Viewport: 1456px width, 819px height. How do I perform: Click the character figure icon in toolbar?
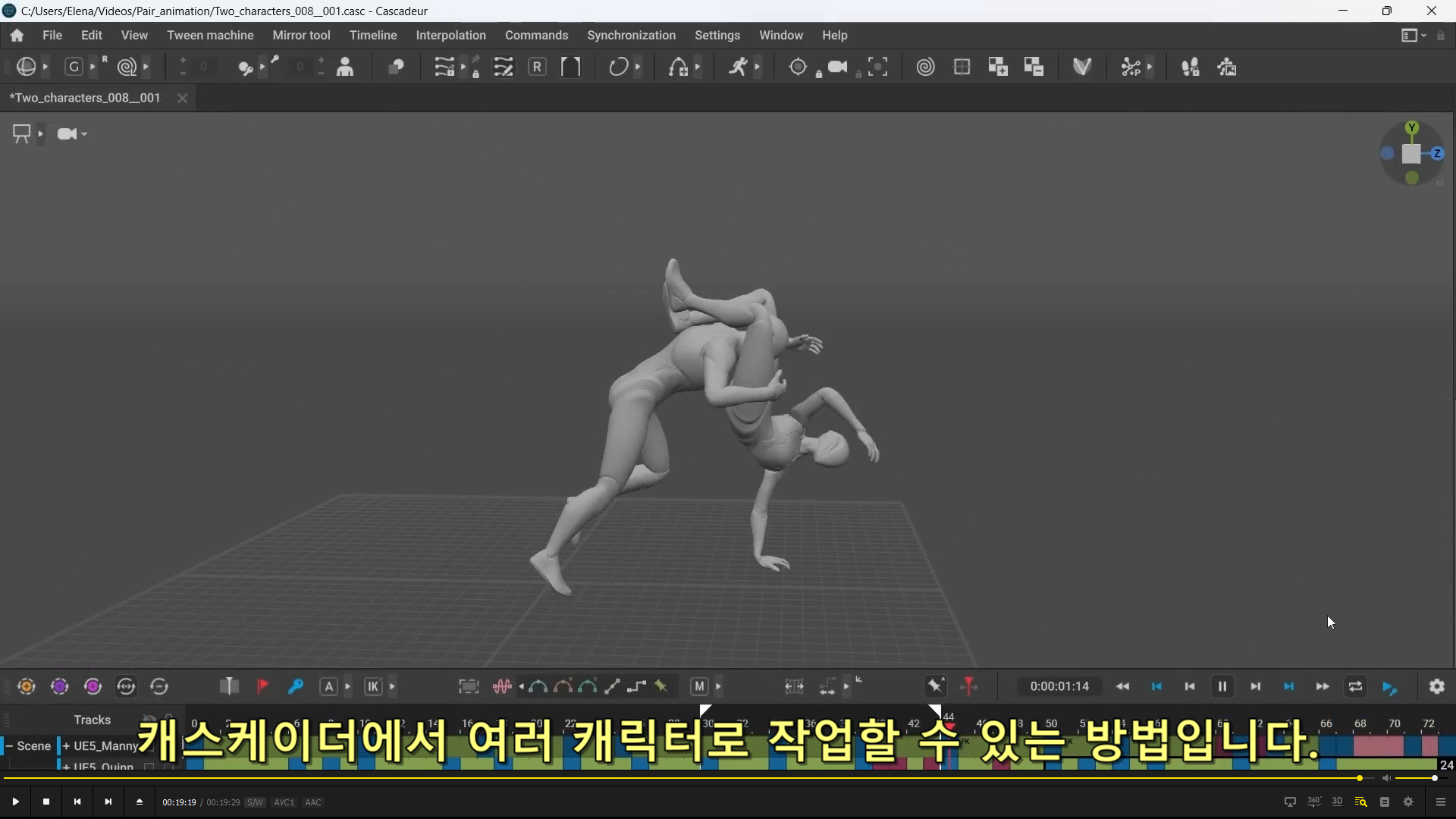click(x=345, y=67)
